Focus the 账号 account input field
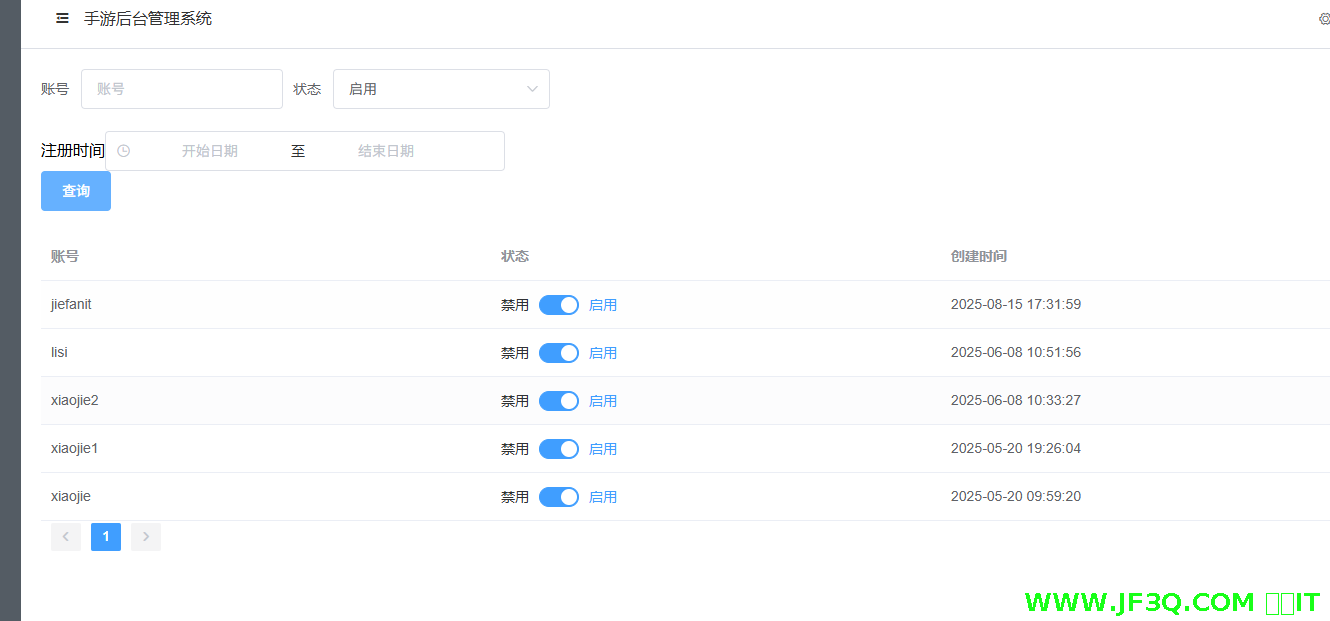This screenshot has height=621, width=1330. 182,89
